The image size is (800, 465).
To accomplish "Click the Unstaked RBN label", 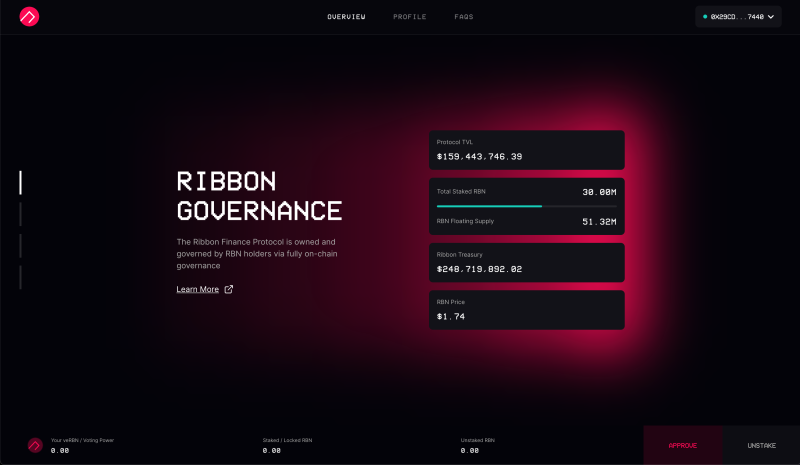I will tap(478, 440).
